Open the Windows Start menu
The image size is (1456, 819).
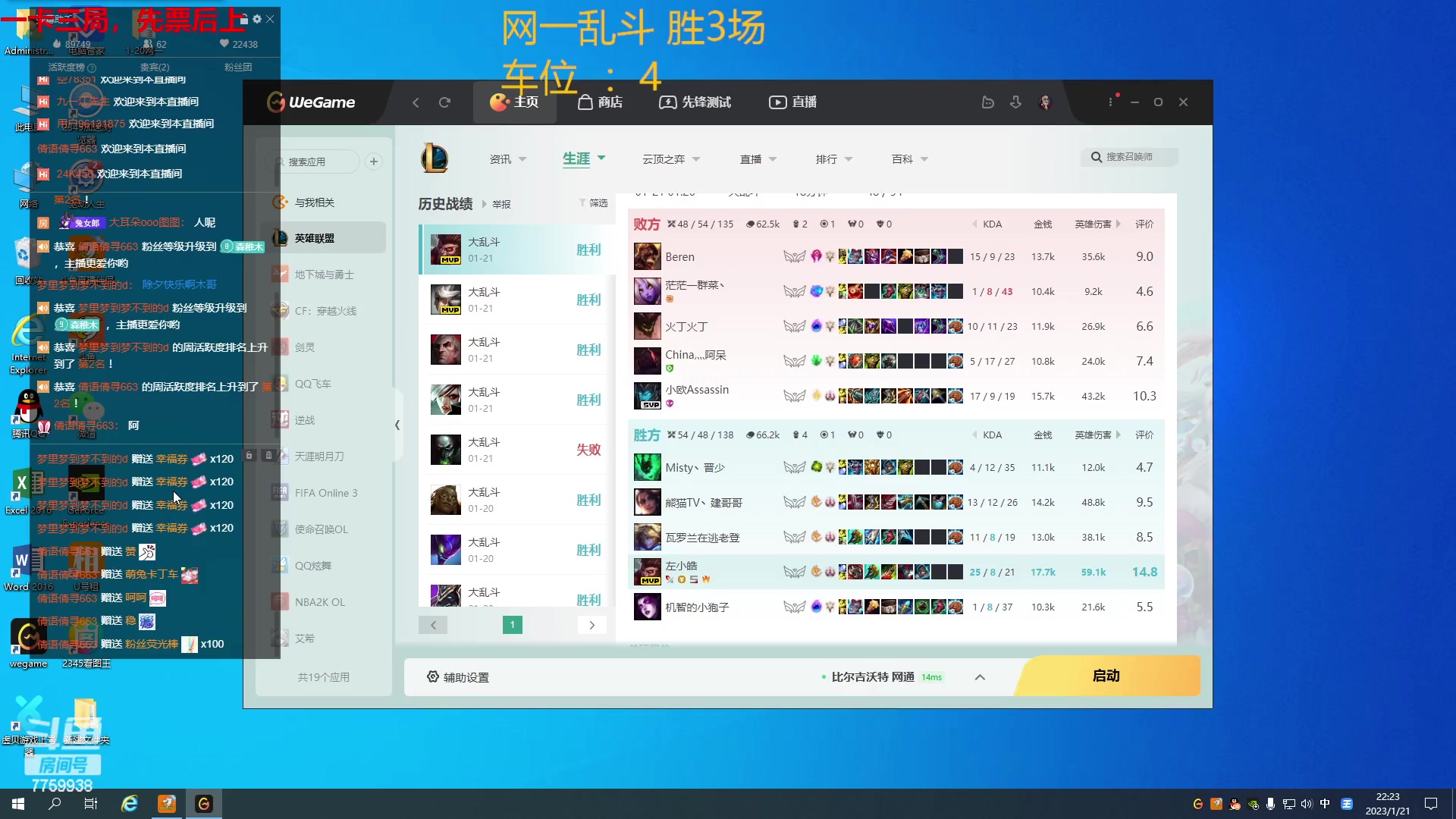click(18, 804)
